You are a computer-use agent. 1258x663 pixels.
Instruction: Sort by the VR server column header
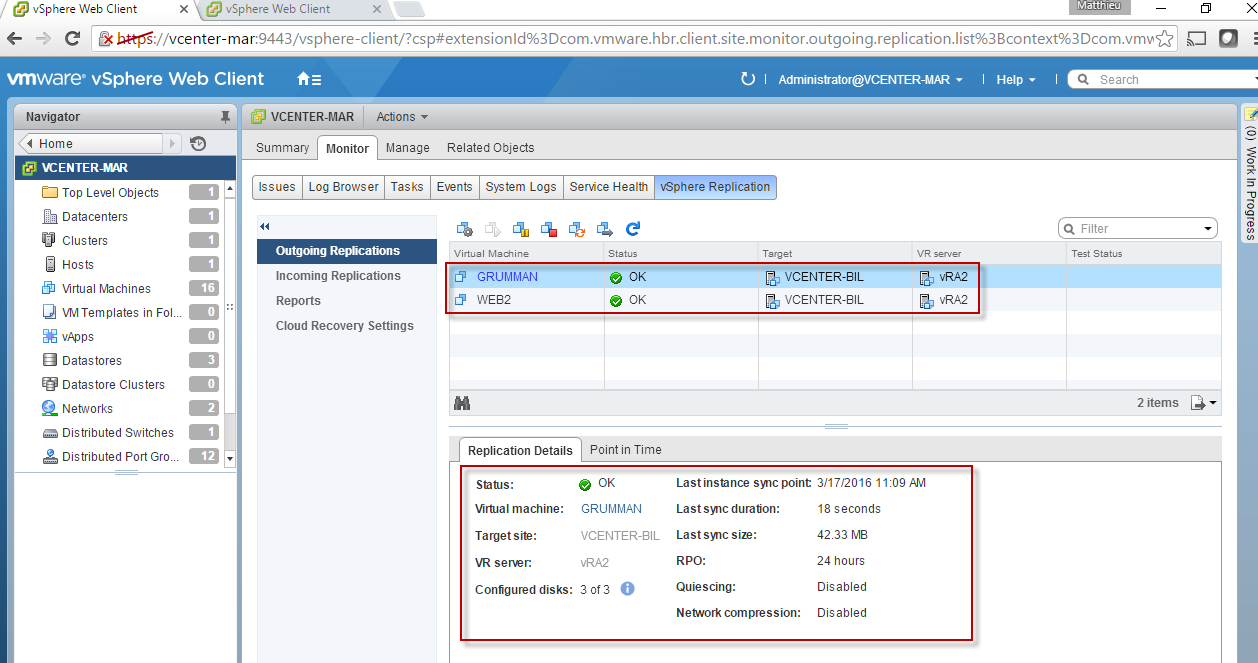[x=988, y=254]
